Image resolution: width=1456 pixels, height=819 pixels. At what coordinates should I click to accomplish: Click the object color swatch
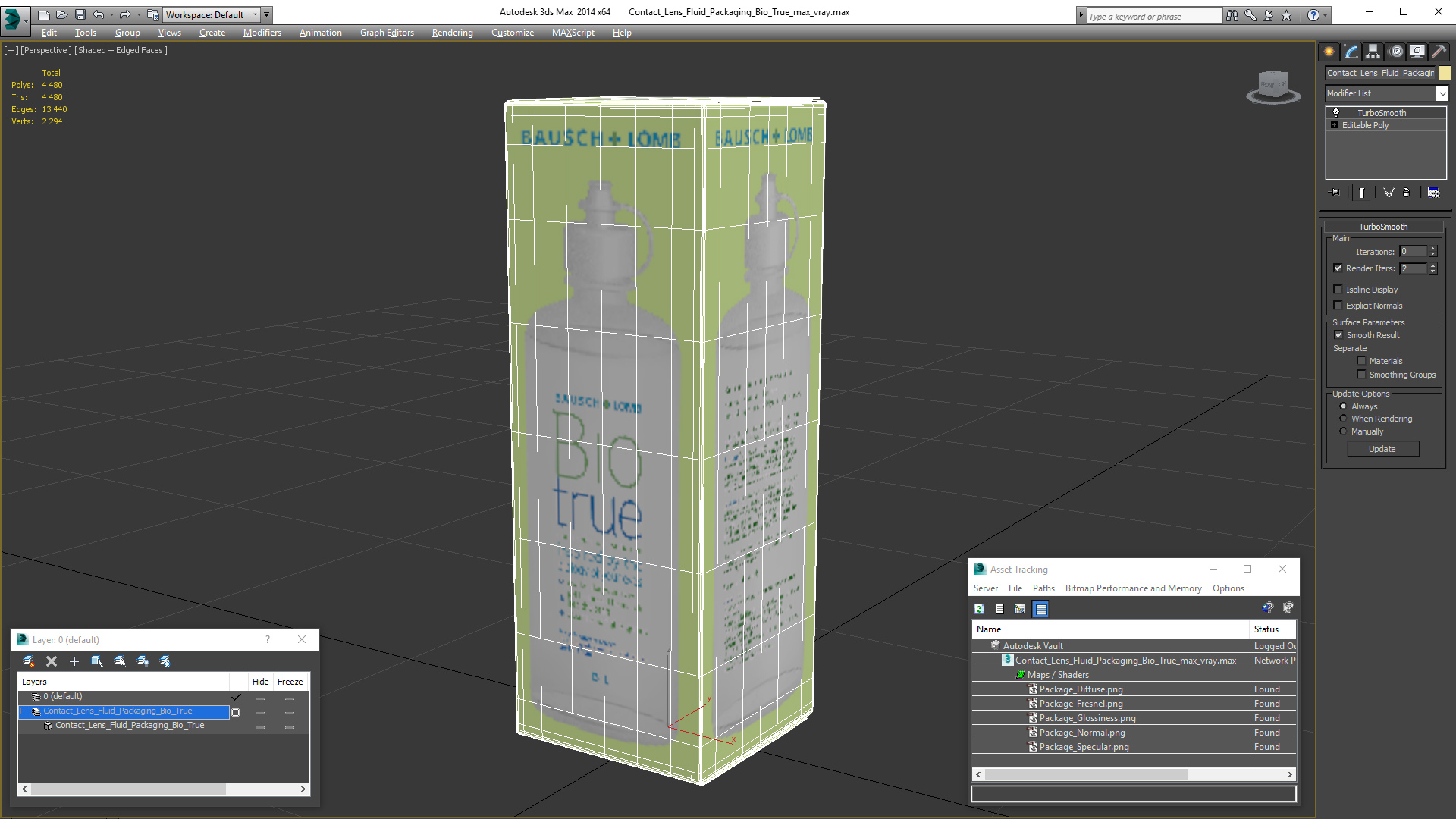1445,73
